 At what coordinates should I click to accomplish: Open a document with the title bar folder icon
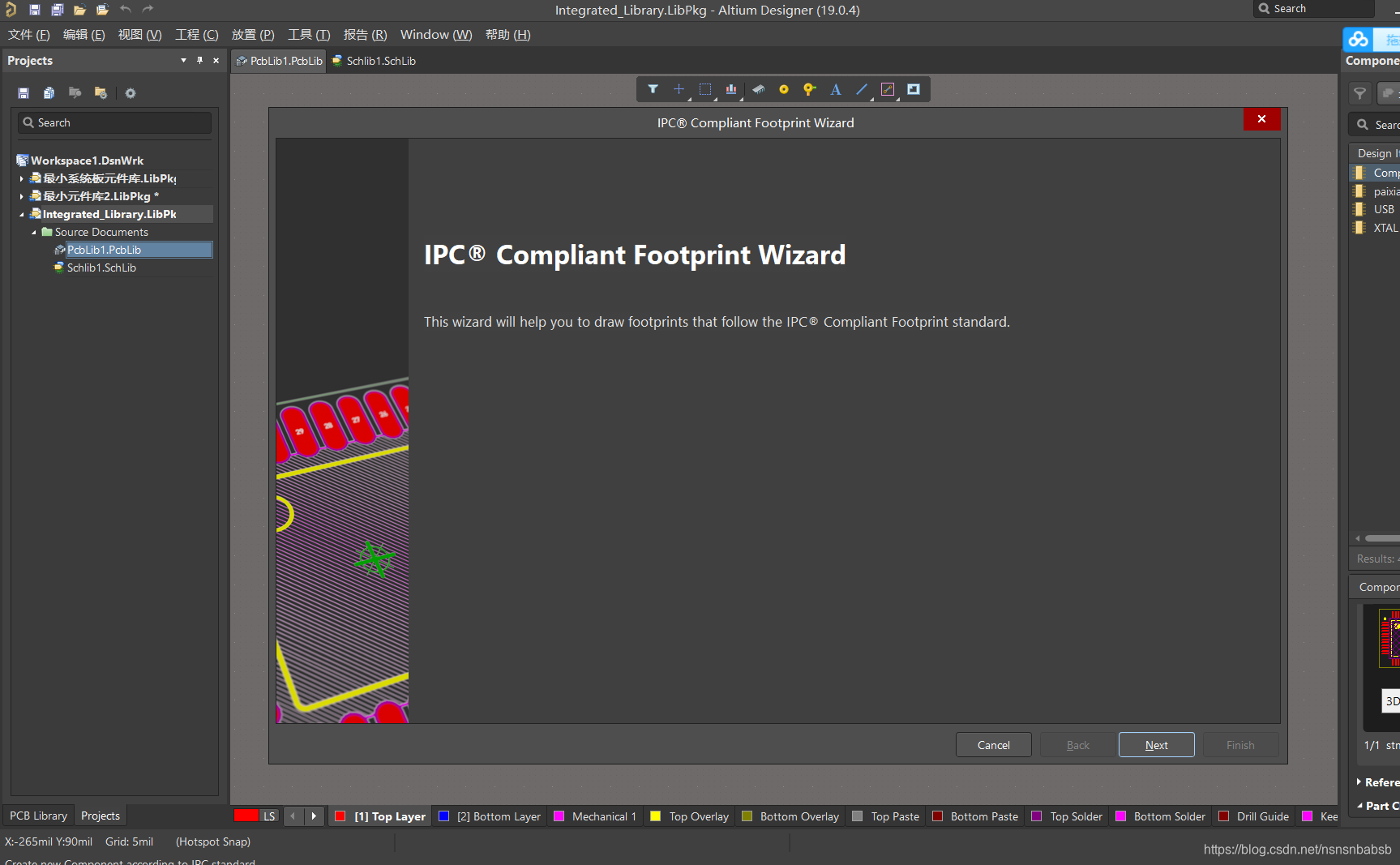[x=79, y=10]
